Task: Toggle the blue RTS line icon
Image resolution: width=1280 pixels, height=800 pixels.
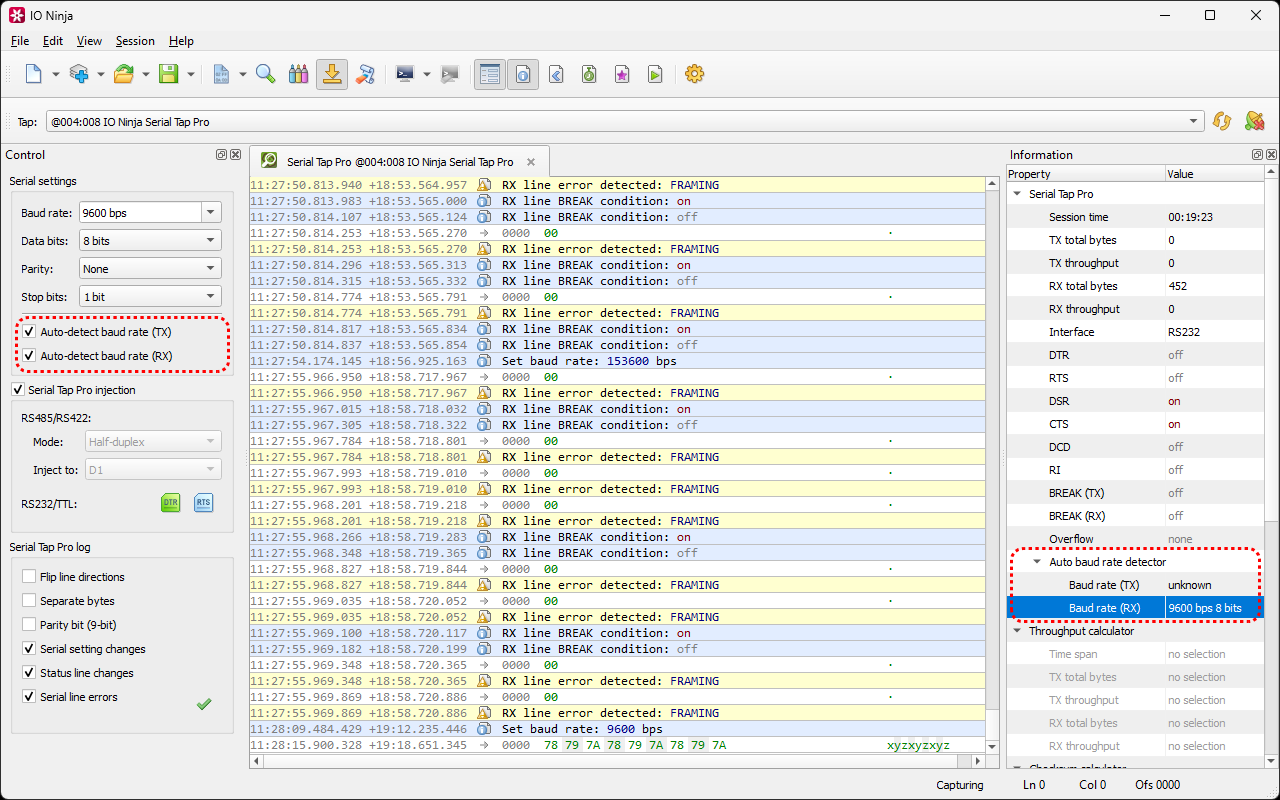Action: (203, 503)
